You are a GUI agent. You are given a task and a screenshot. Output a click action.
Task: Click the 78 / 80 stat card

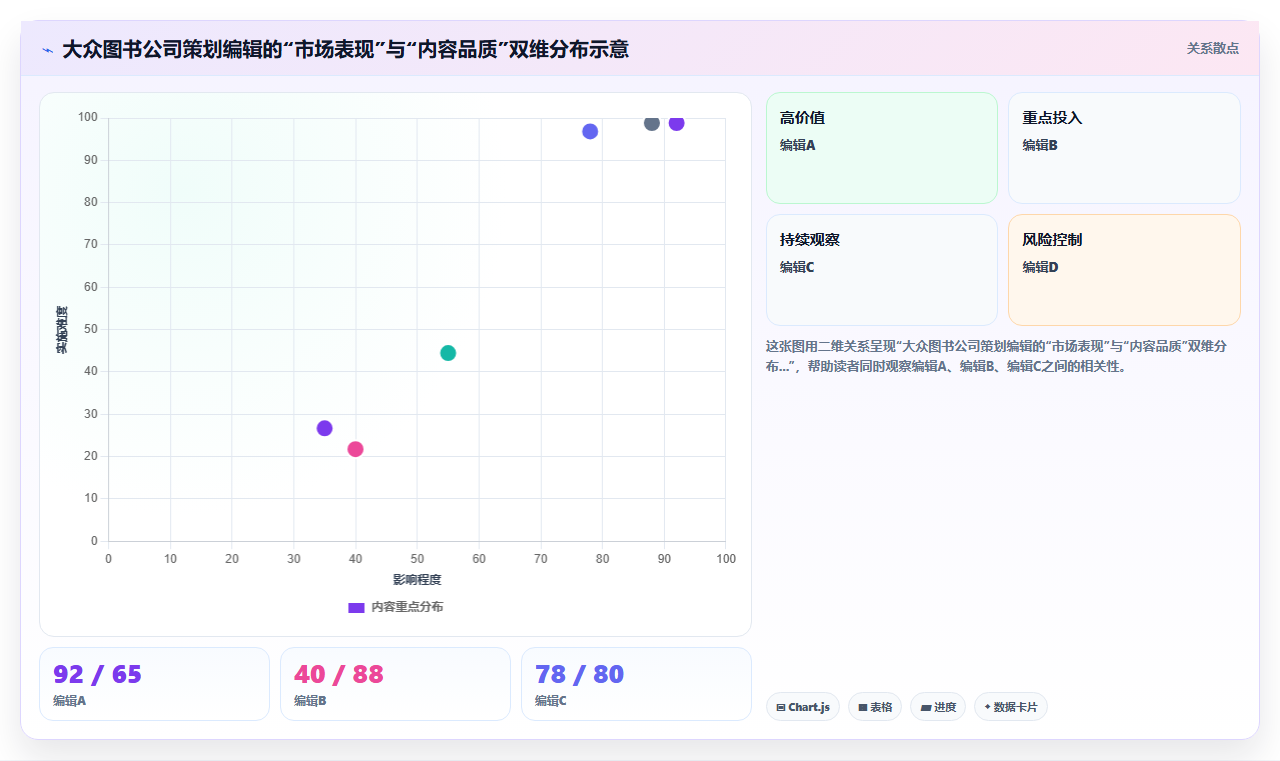(636, 684)
